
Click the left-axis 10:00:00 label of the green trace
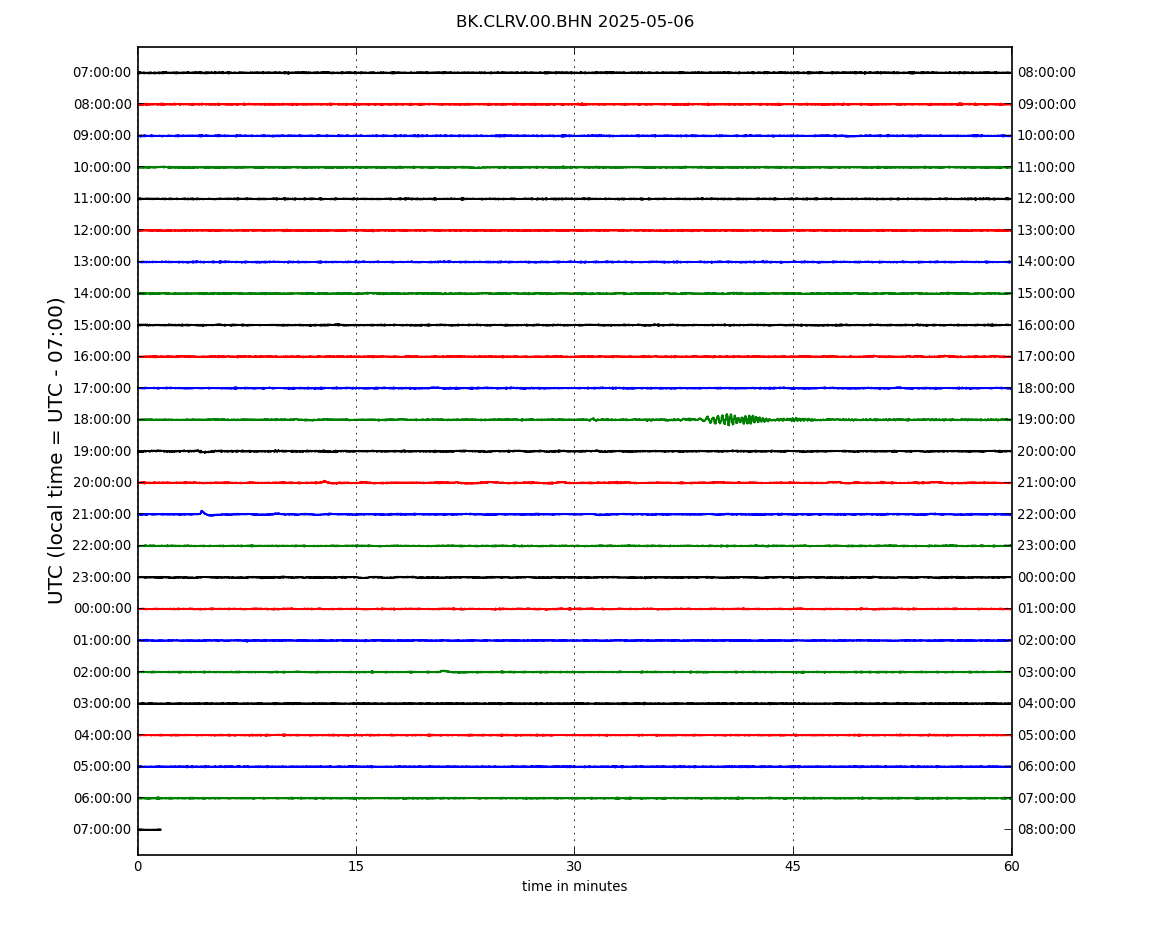[103, 167]
